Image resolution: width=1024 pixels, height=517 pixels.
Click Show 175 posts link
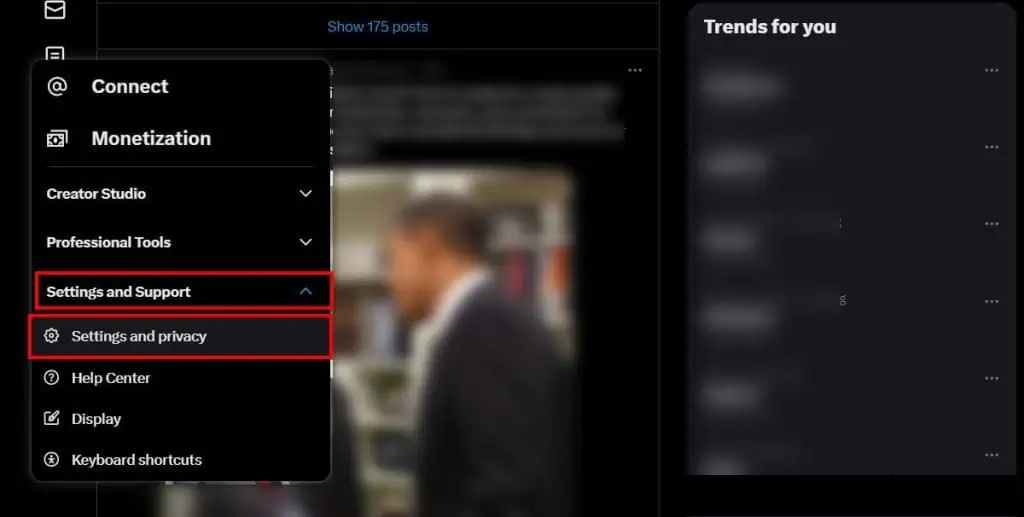pos(377,27)
